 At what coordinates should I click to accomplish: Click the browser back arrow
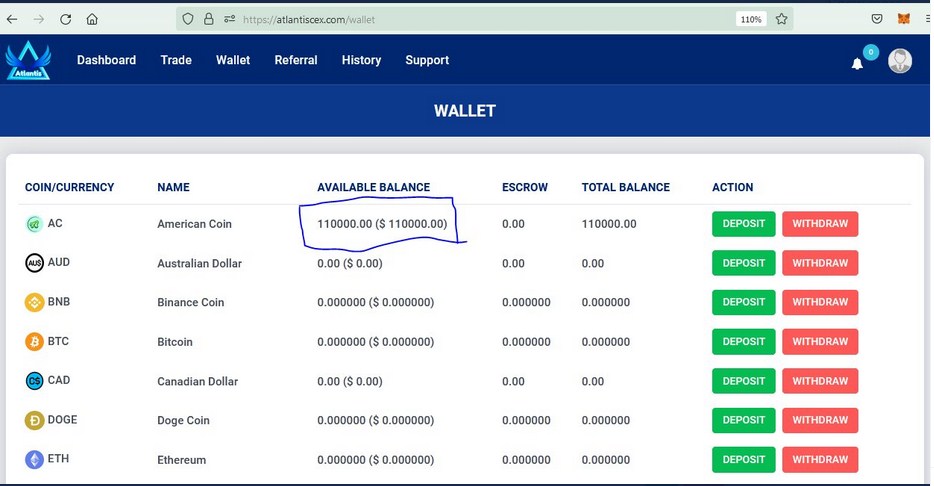(x=12, y=19)
